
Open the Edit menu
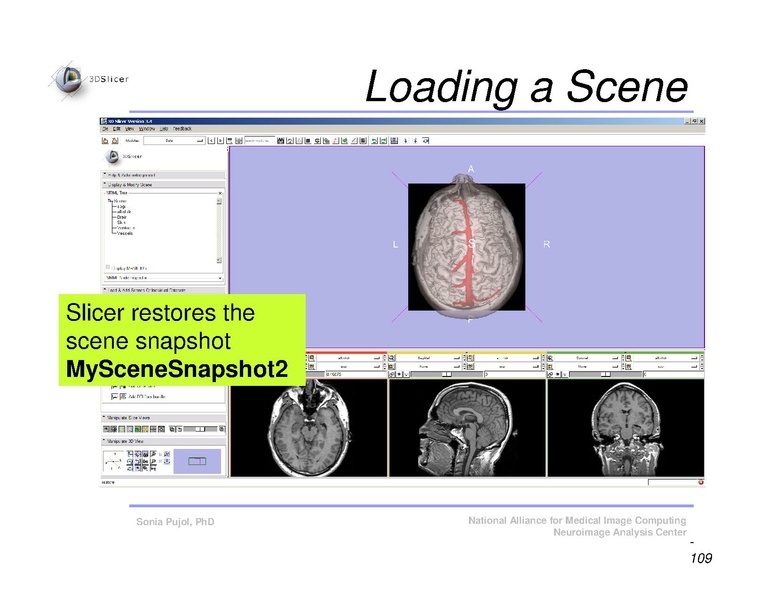[x=116, y=129]
